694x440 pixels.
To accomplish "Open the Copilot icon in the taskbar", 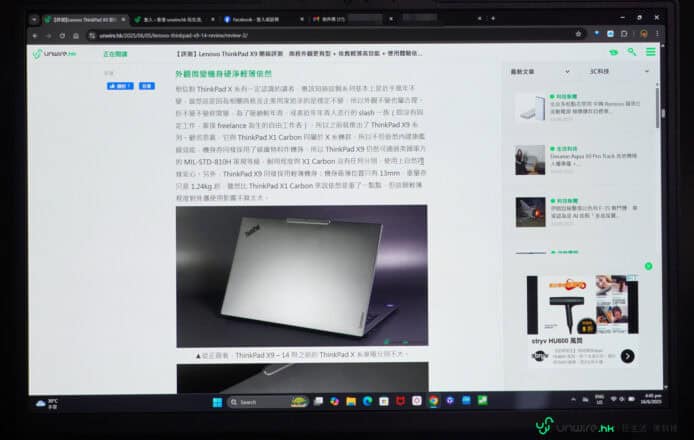I will [335, 401].
